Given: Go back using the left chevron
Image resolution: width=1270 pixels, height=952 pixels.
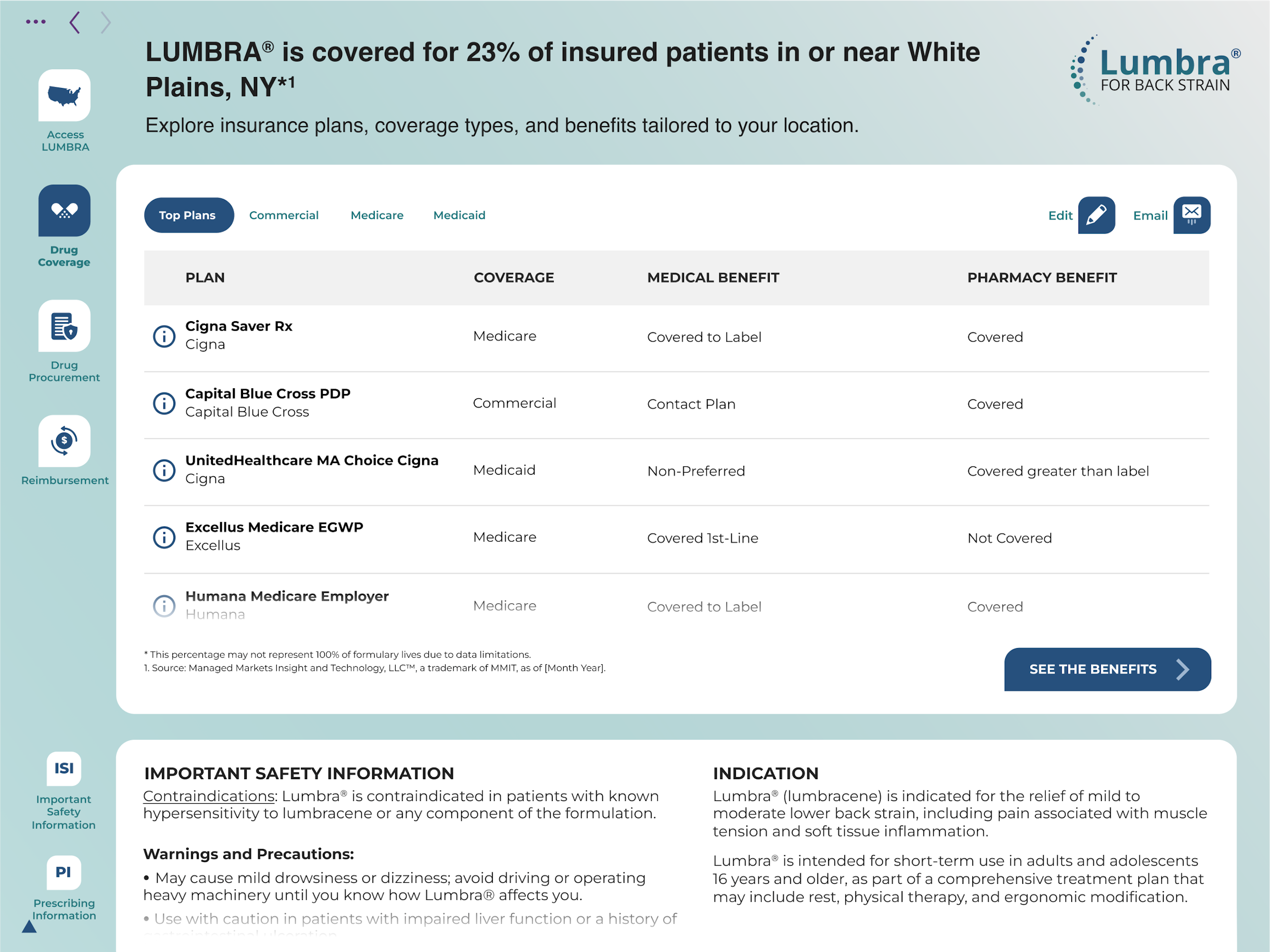Looking at the screenshot, I should click(x=74, y=22).
